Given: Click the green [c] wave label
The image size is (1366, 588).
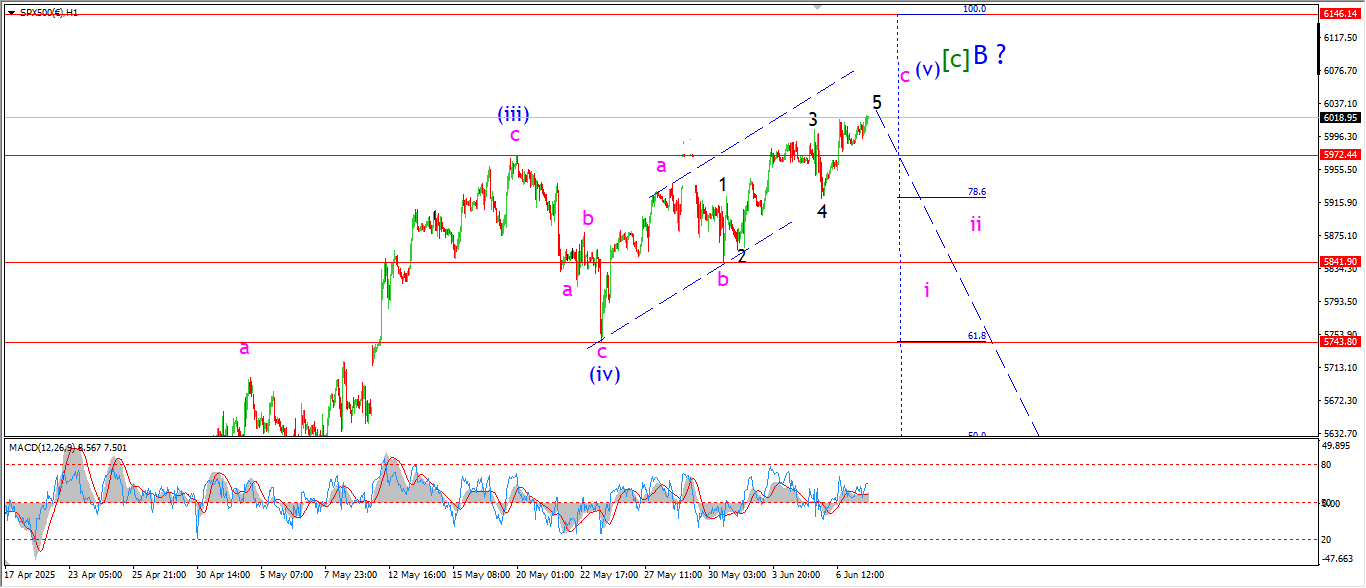Looking at the screenshot, I should click(956, 59).
